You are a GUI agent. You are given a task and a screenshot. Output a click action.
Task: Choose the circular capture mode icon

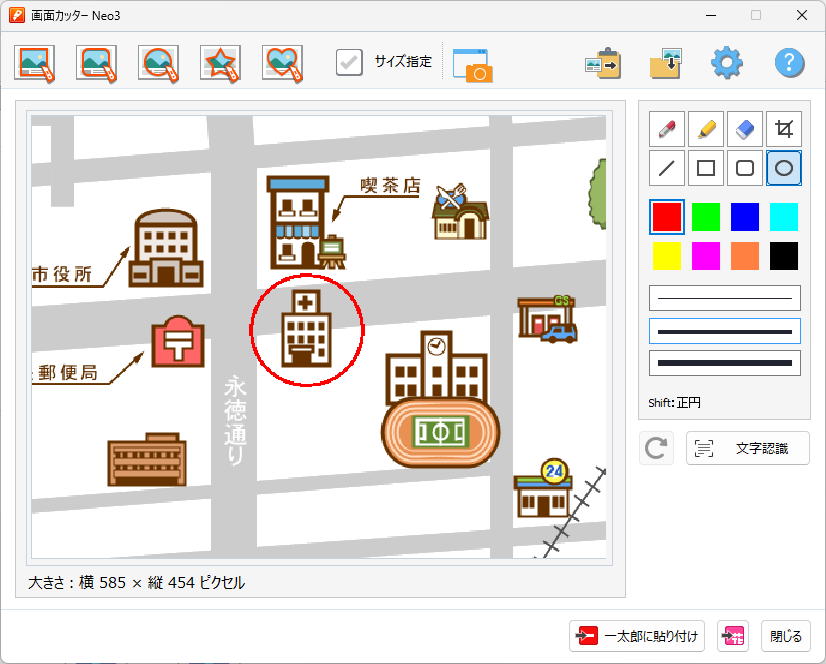click(x=158, y=63)
